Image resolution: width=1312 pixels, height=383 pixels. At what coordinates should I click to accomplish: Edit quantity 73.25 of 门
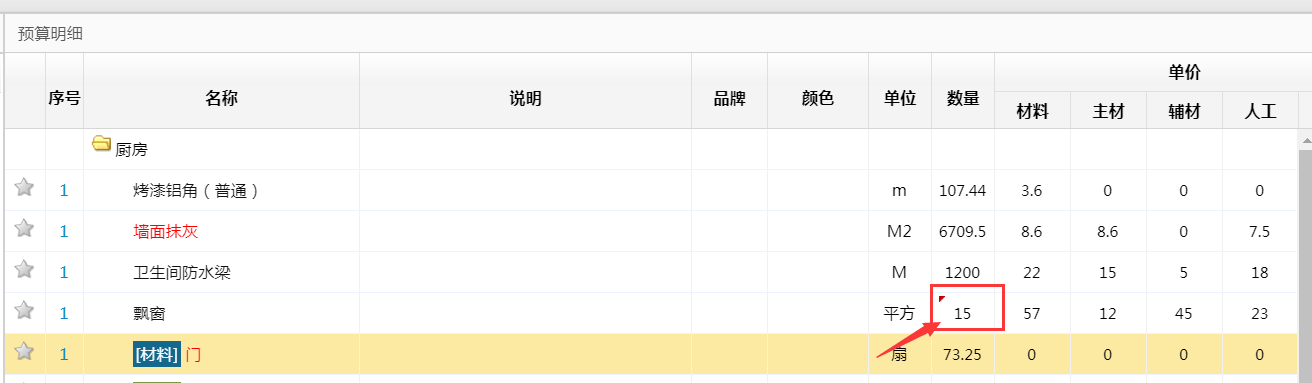point(963,354)
